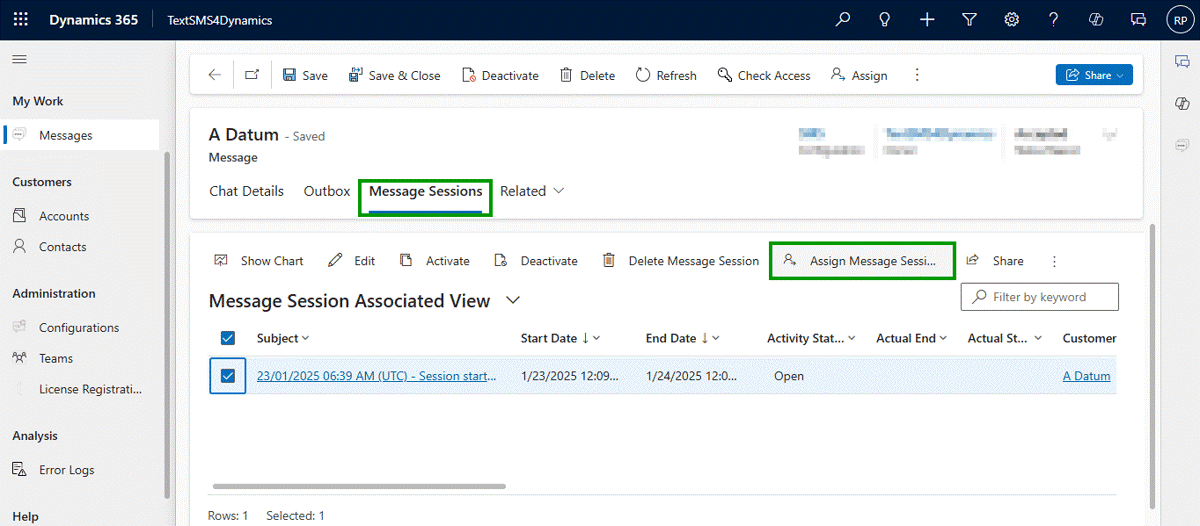Click Share in the subgrid toolbar
1200x526 pixels.
point(995,261)
